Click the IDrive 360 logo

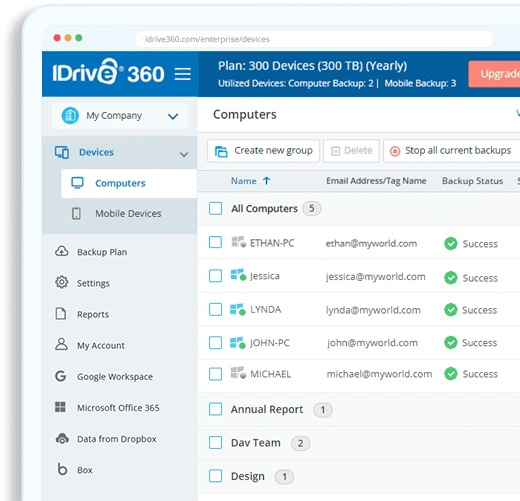tap(108, 72)
